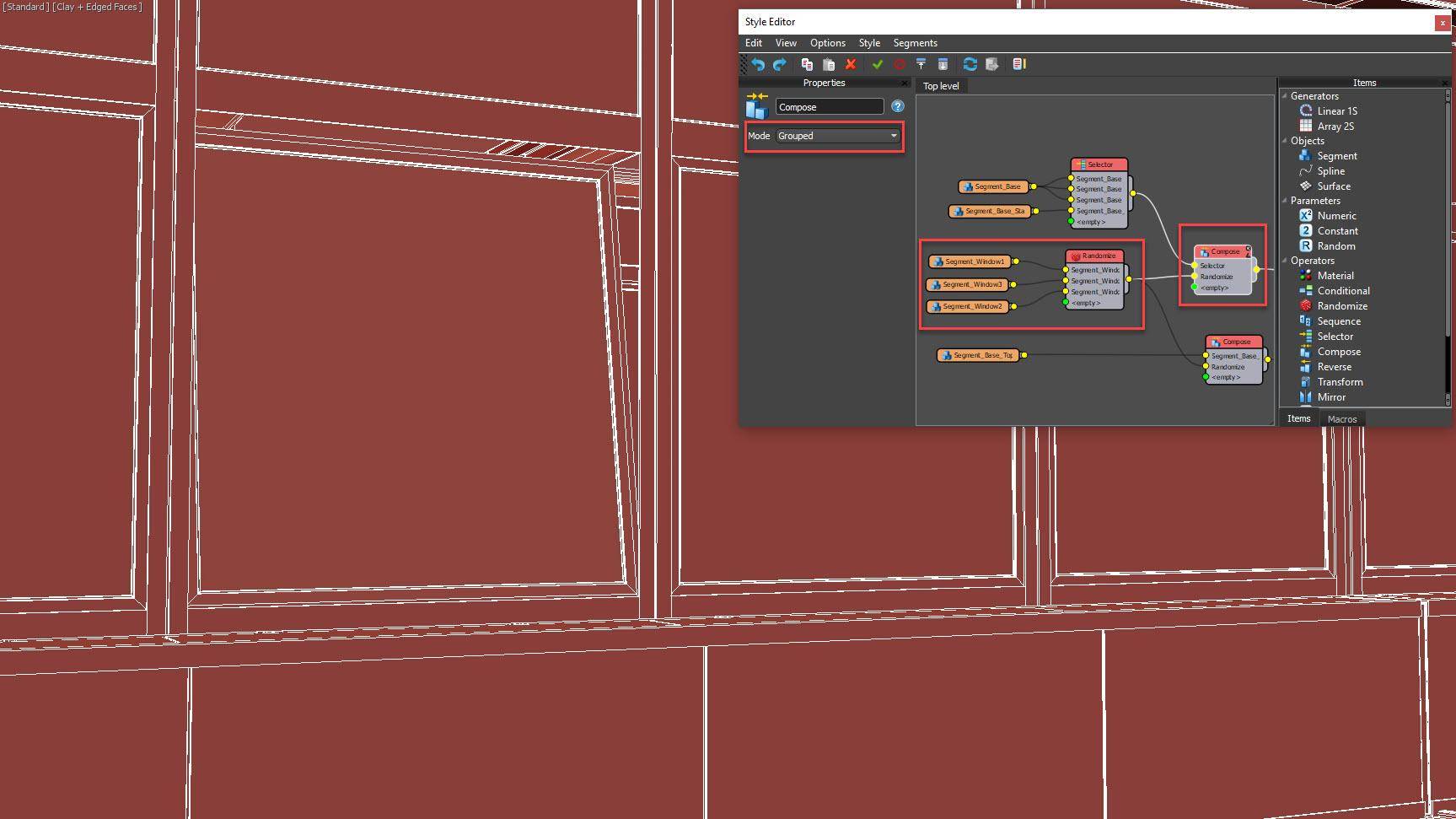Click the help question mark button

(x=898, y=106)
